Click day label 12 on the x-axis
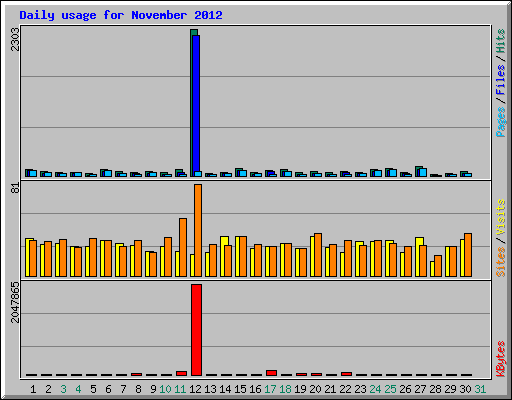Image resolution: width=512 pixels, height=400 pixels. (195, 389)
